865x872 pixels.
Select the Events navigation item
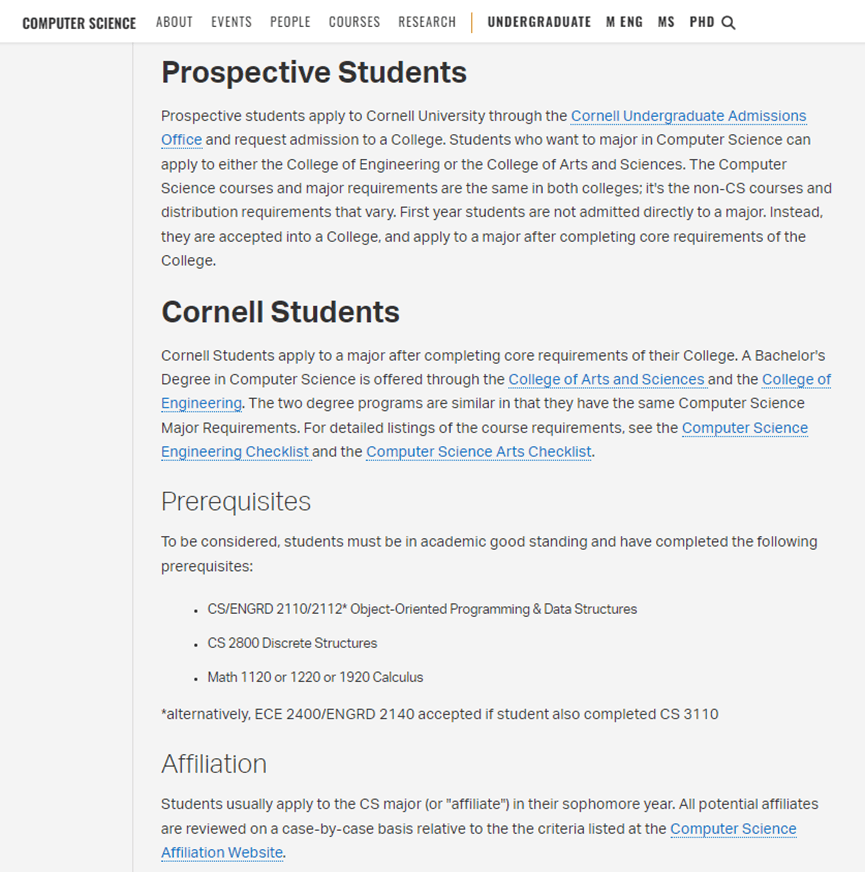coord(231,22)
